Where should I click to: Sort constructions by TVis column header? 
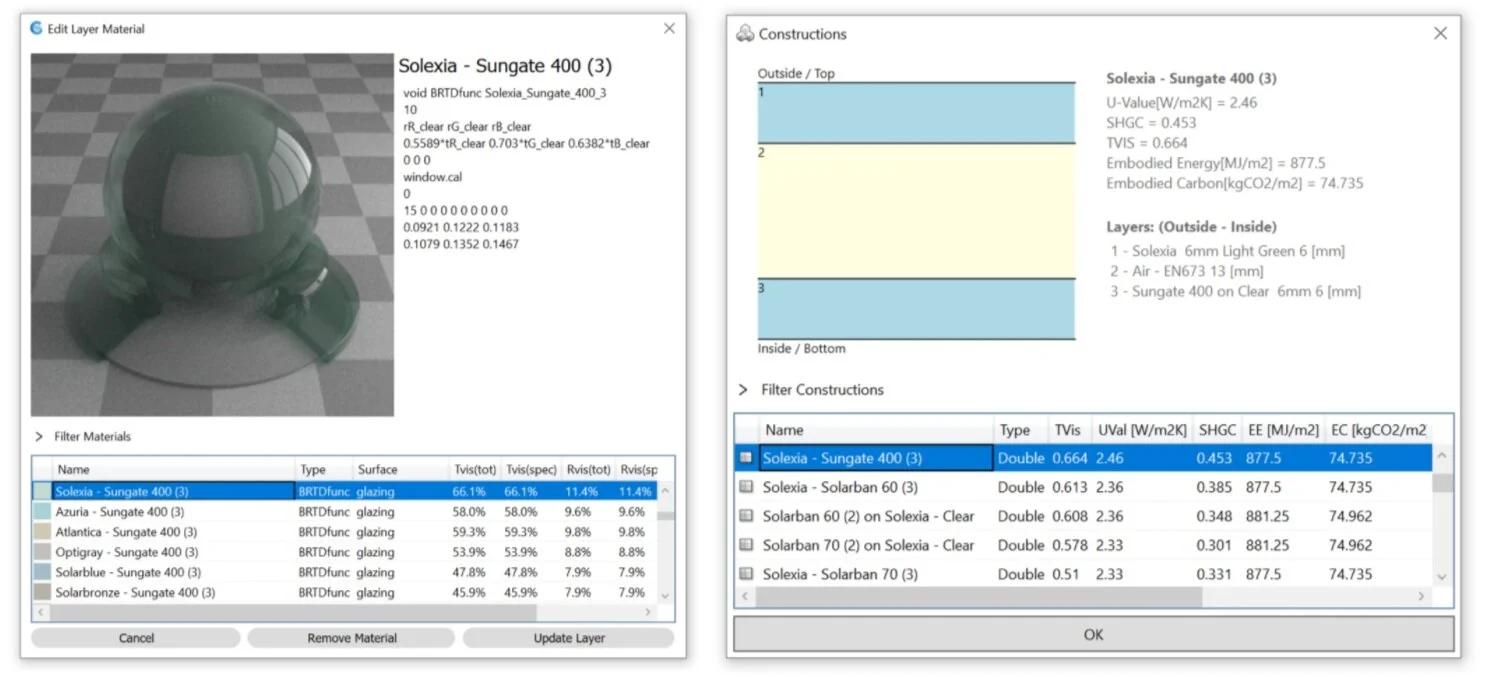tap(1070, 430)
